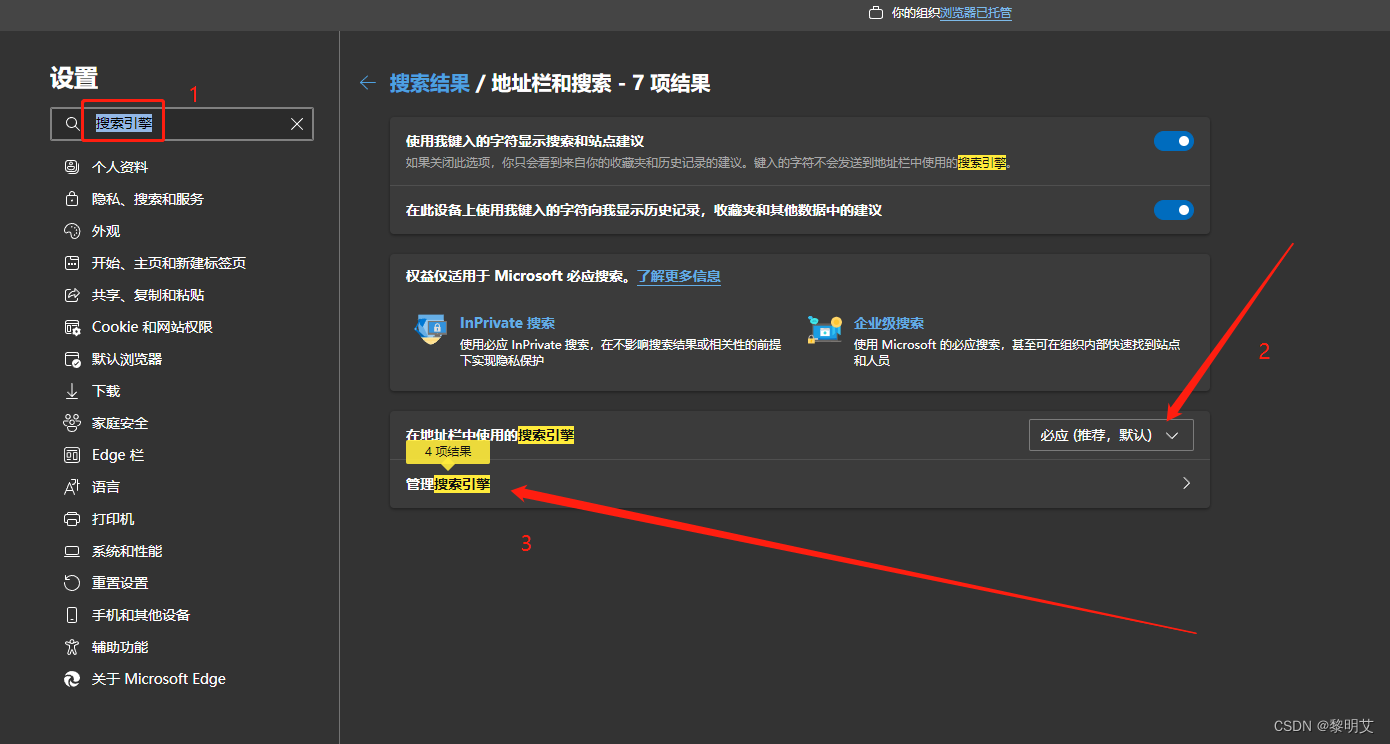Click the 4 项结果 yellow tooltip
This screenshot has height=744, width=1390.
pyautogui.click(x=448, y=452)
